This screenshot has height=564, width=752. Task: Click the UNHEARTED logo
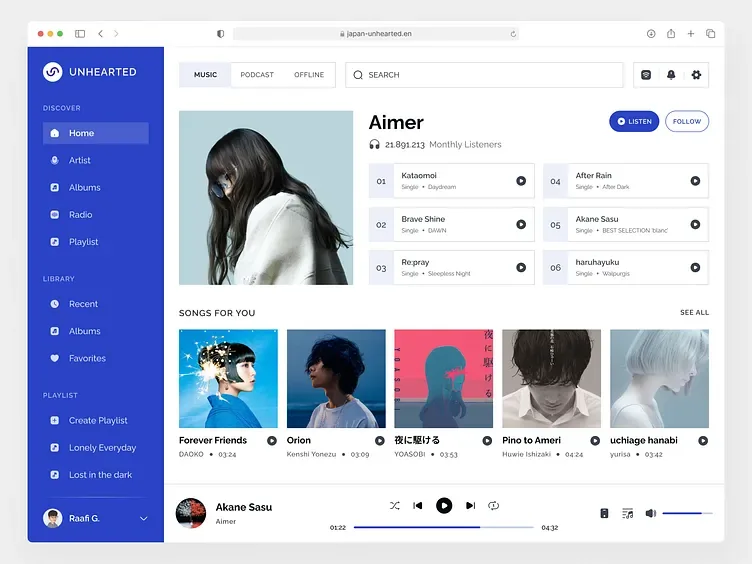click(x=90, y=72)
